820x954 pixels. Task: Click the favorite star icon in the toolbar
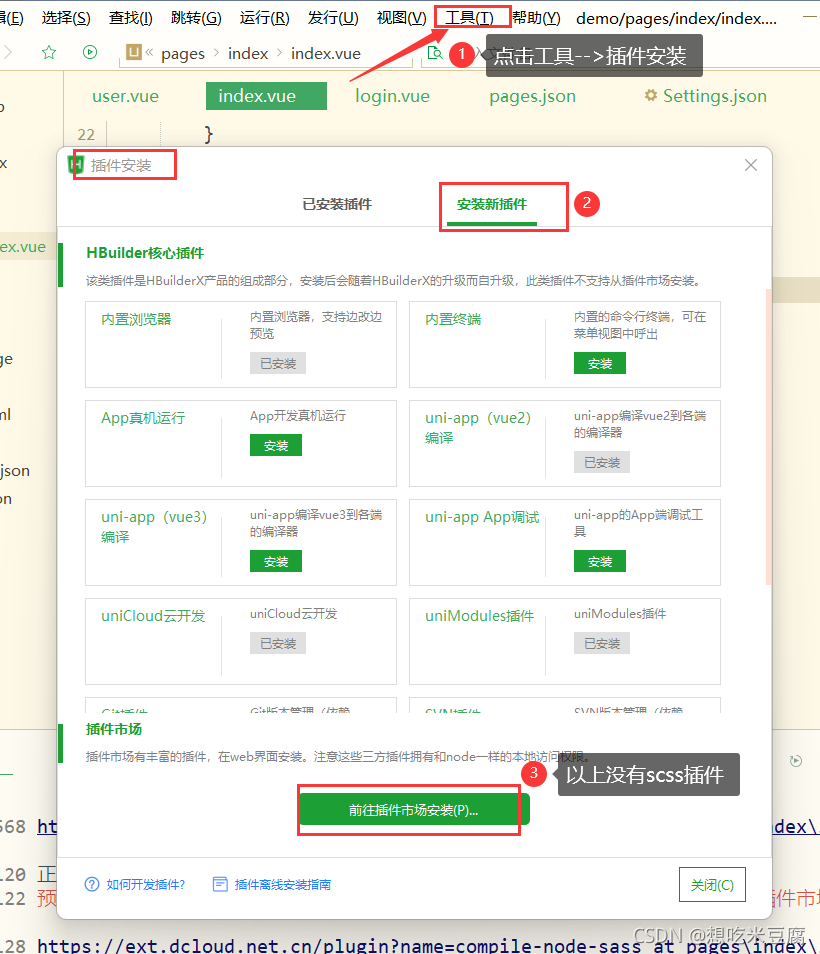click(x=48, y=52)
